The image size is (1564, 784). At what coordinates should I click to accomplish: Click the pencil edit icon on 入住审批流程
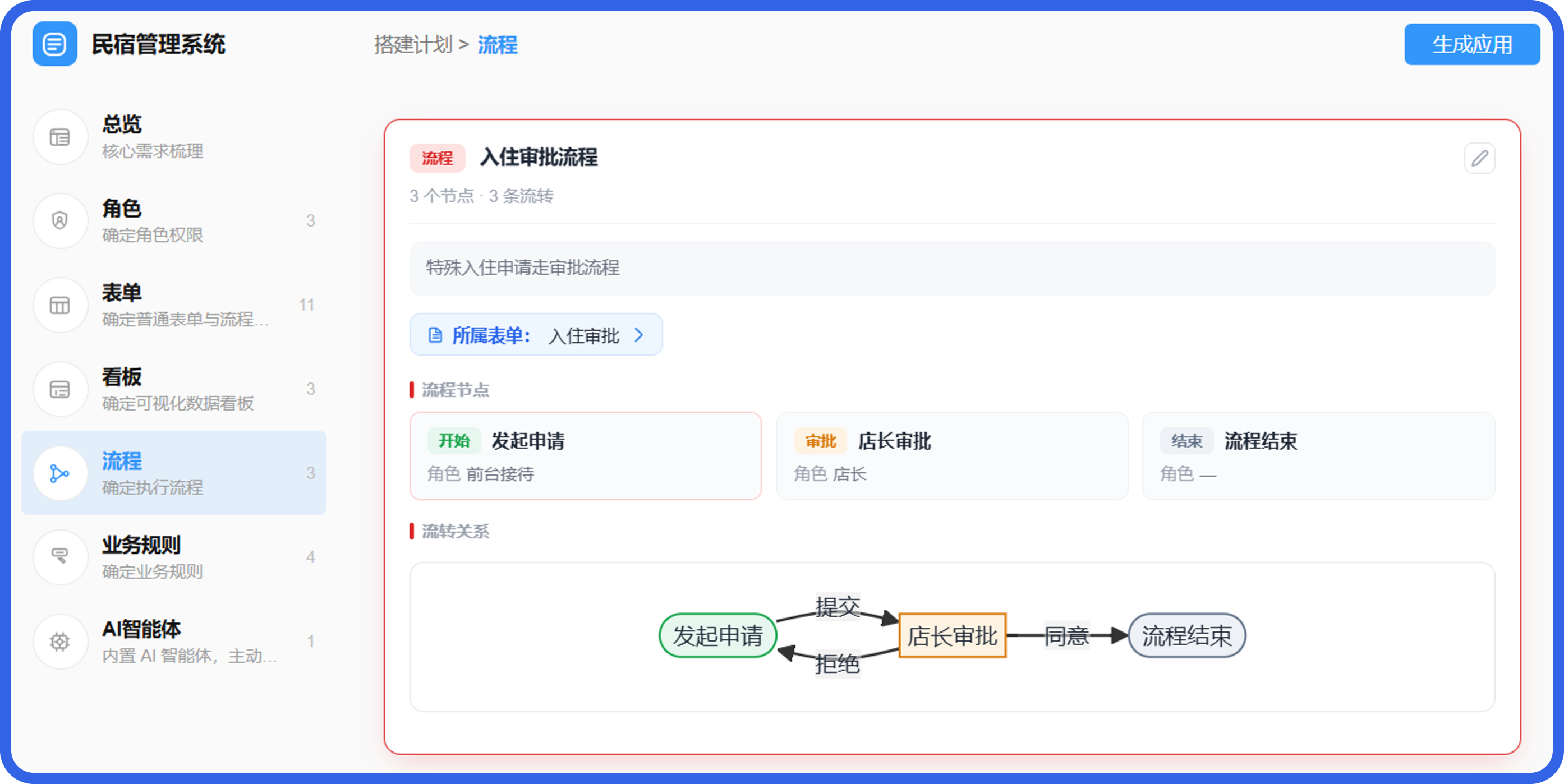tap(1480, 158)
